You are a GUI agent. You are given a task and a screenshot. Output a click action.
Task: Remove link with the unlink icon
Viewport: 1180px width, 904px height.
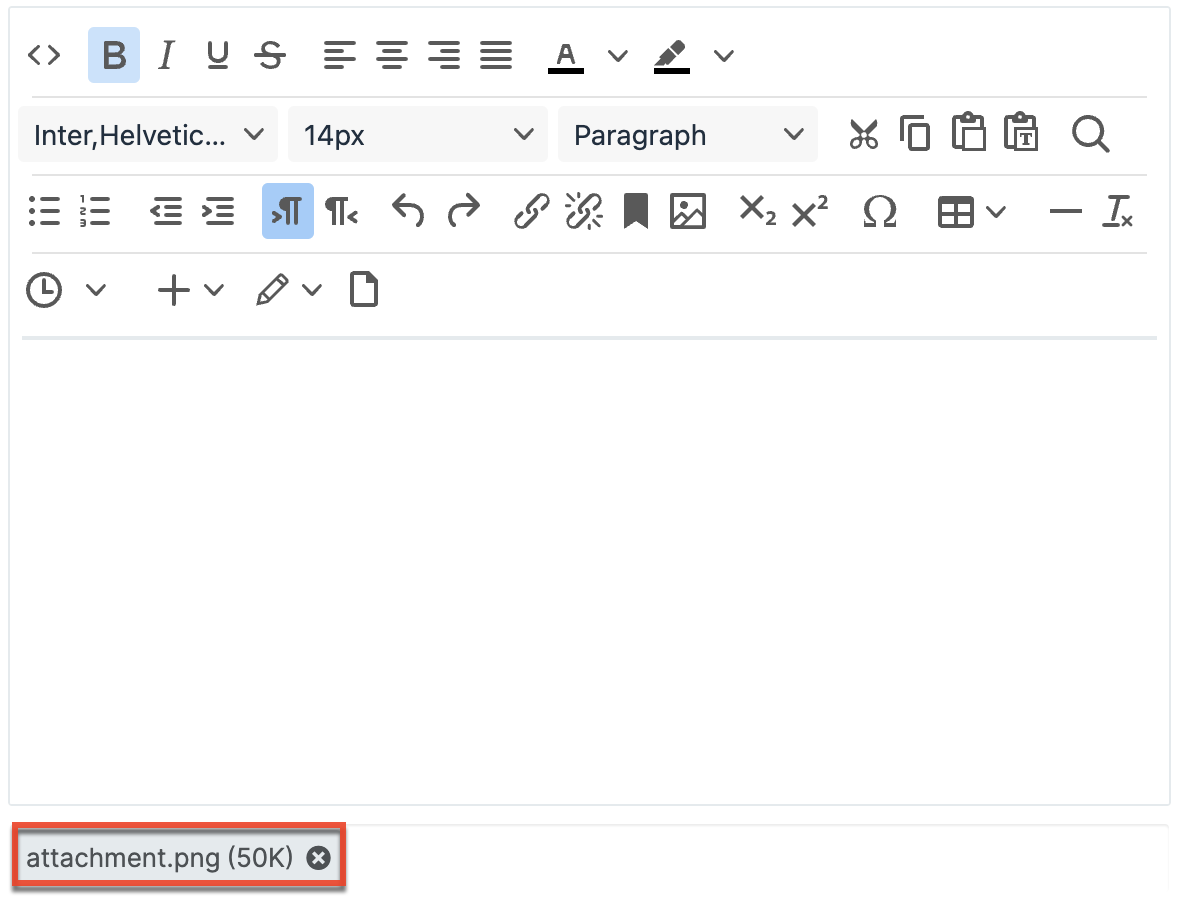[x=583, y=211]
